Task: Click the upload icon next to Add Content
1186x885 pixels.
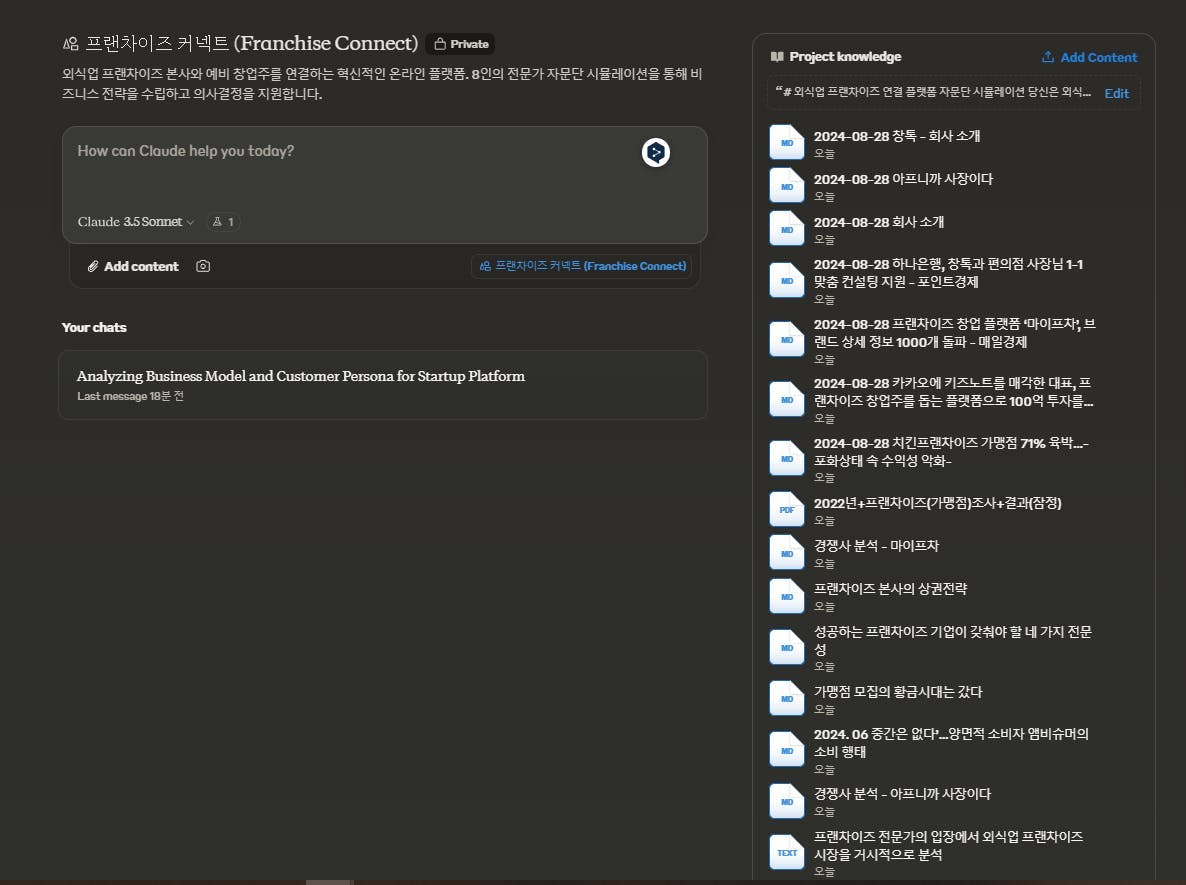Action: click(x=1048, y=57)
